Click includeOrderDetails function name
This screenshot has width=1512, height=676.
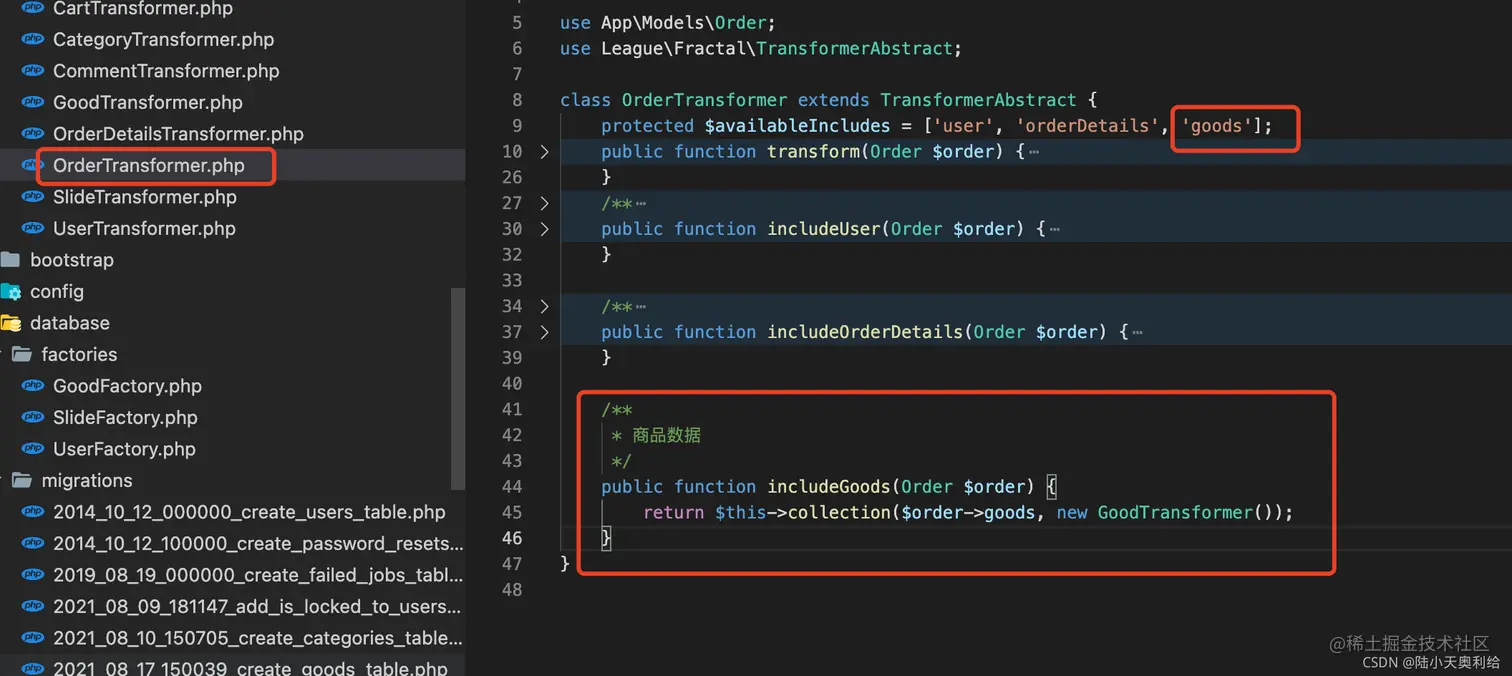pos(865,332)
